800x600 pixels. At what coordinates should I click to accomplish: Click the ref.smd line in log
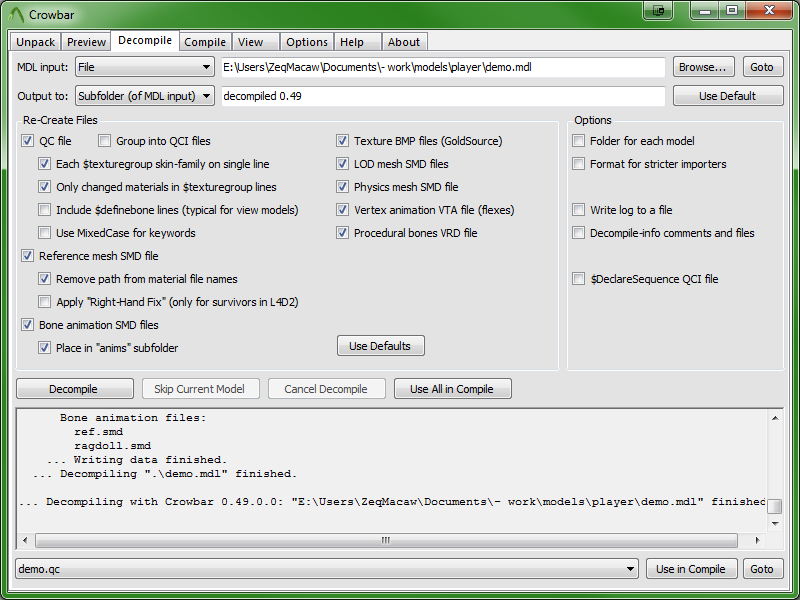point(98,432)
